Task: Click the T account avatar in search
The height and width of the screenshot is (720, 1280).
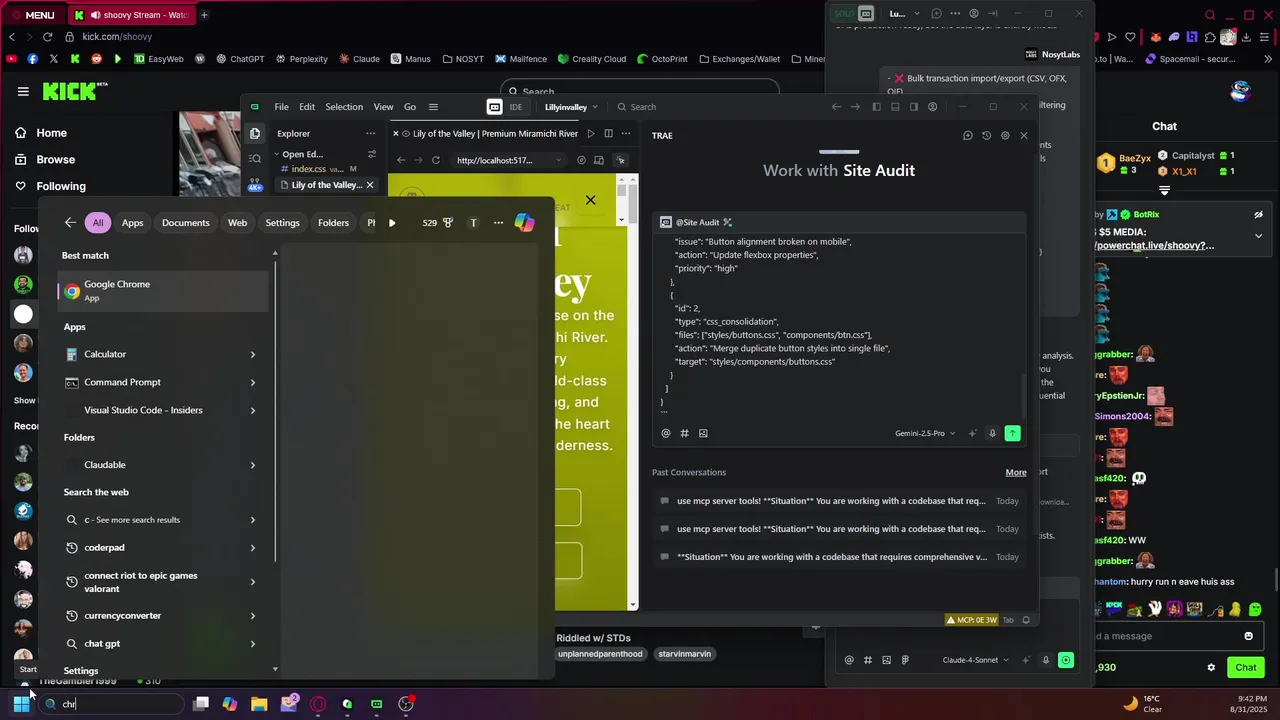Action: pyautogui.click(x=473, y=223)
